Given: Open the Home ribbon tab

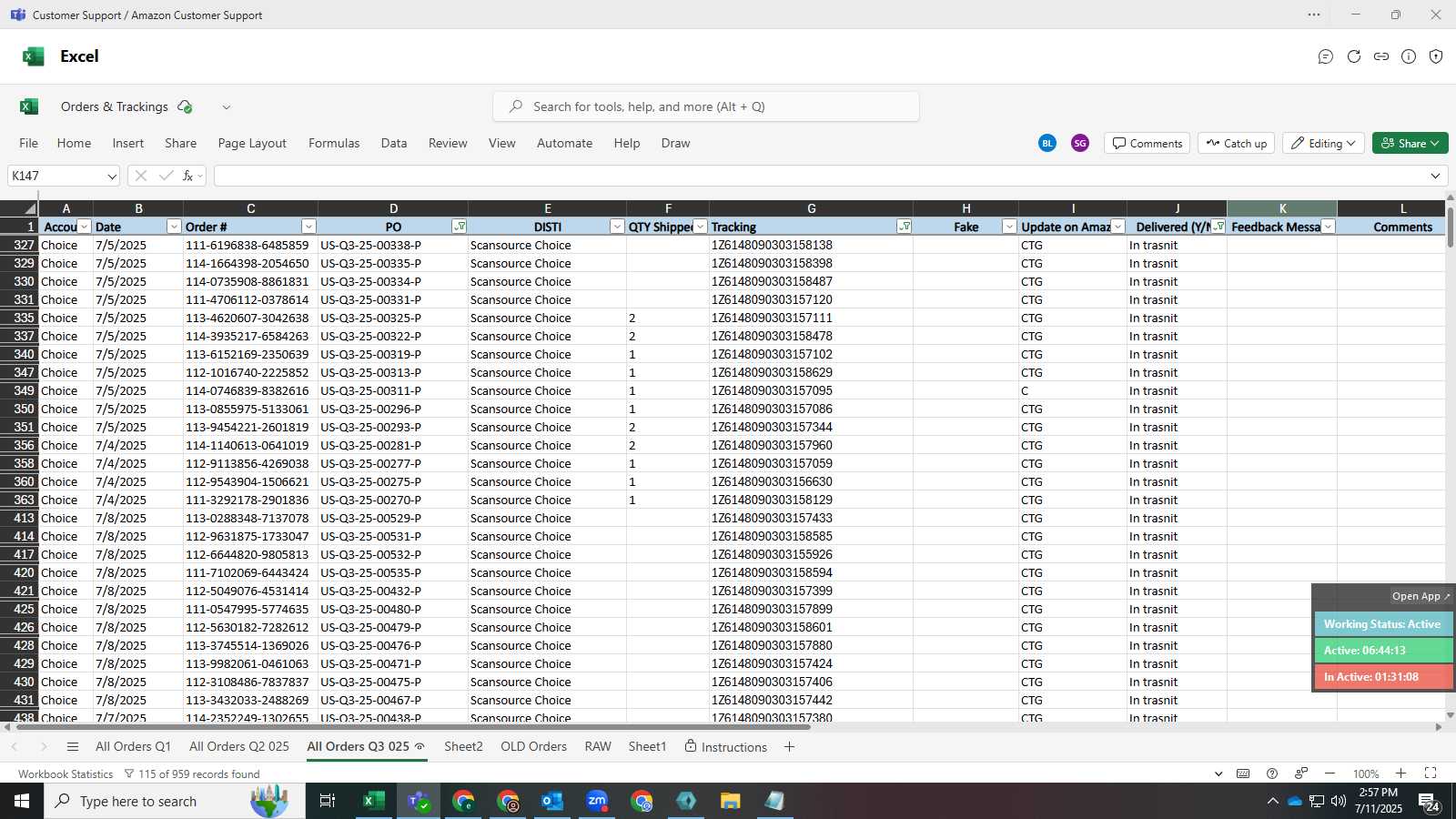Looking at the screenshot, I should [x=74, y=143].
